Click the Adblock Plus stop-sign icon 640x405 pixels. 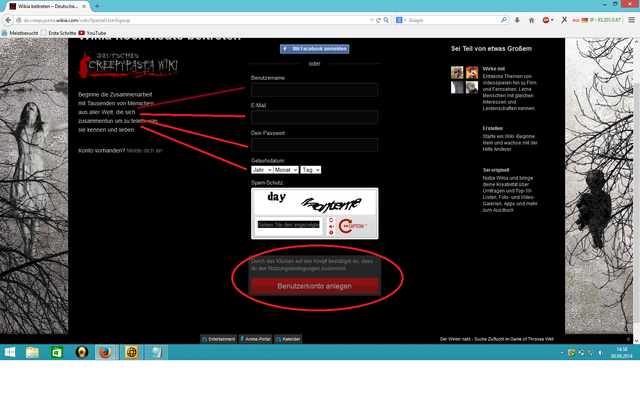click(x=545, y=20)
